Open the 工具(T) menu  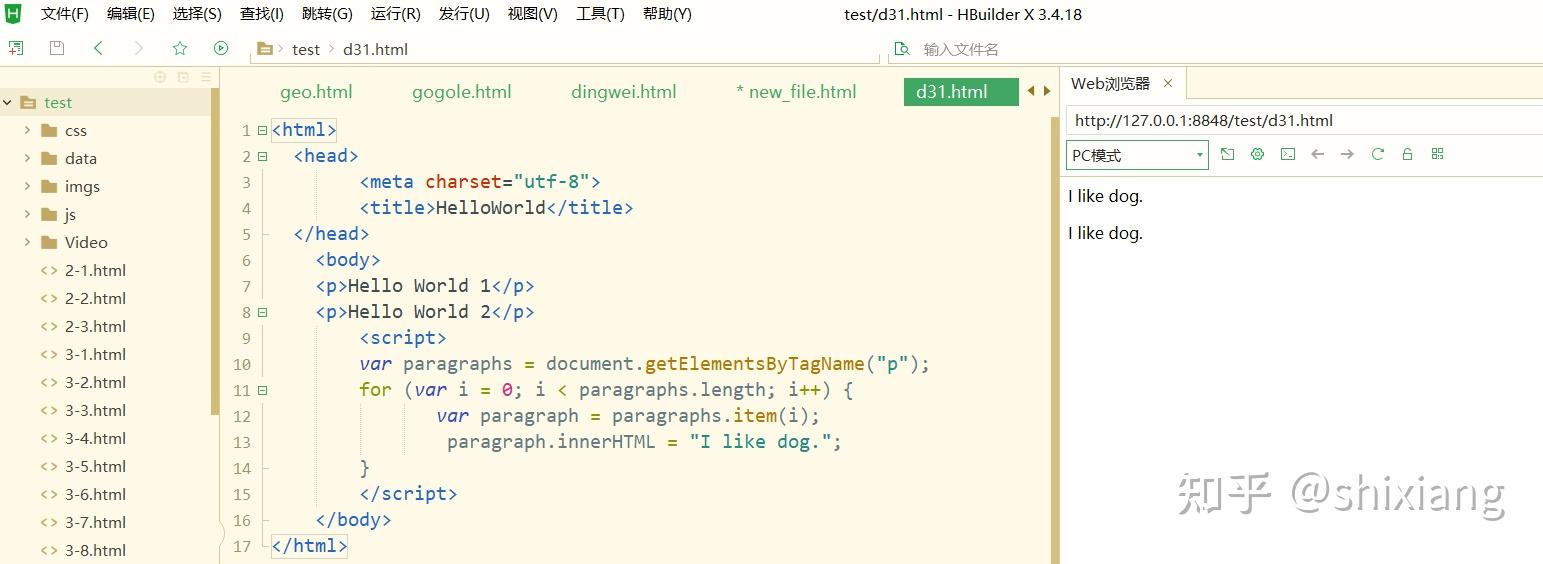click(600, 14)
